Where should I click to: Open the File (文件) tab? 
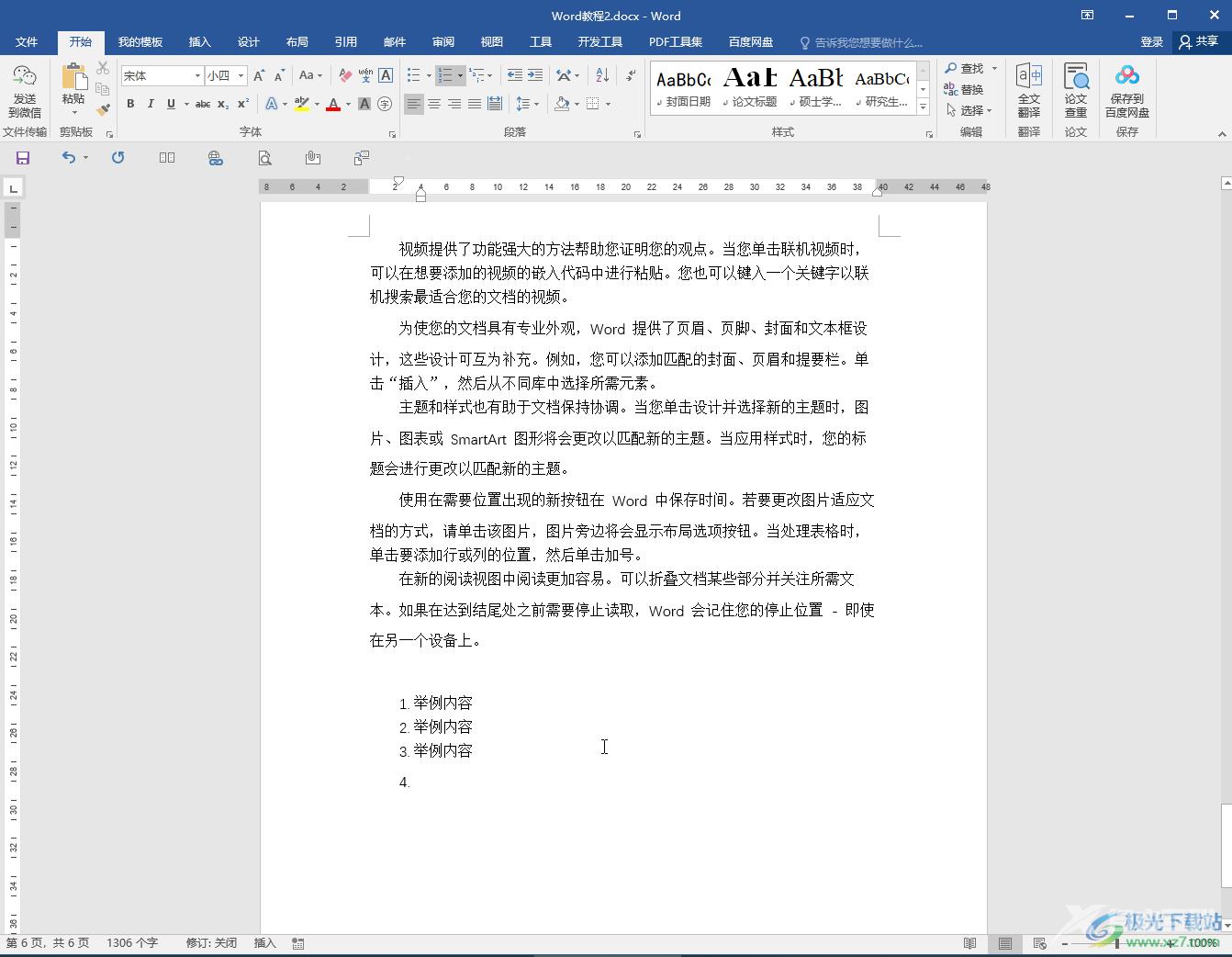[x=27, y=42]
